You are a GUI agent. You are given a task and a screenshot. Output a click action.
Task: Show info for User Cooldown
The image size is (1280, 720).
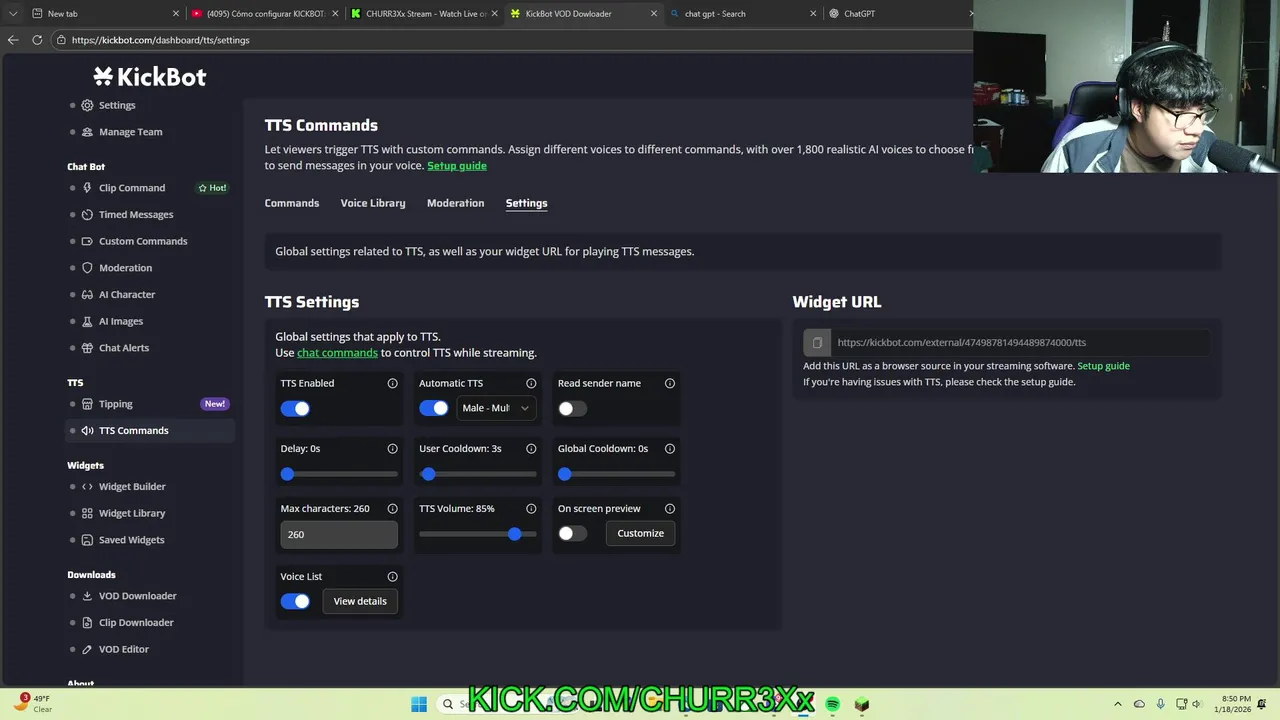531,449
